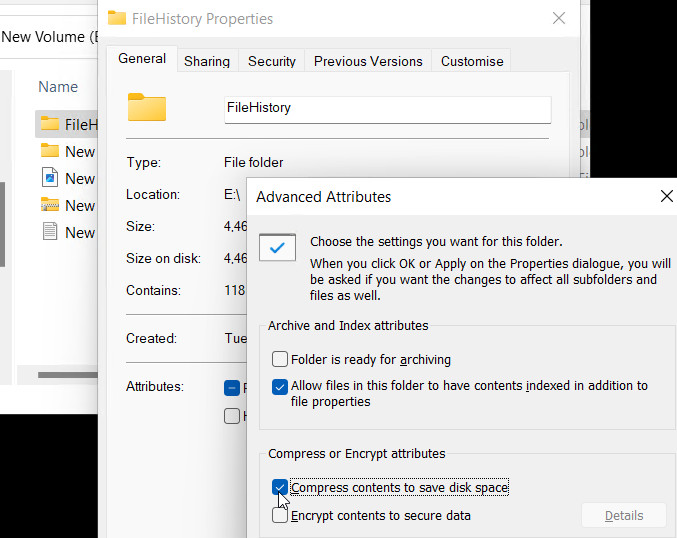Select the FileHistory folder icon in the file list
The height and width of the screenshot is (538, 677).
pos(50,124)
